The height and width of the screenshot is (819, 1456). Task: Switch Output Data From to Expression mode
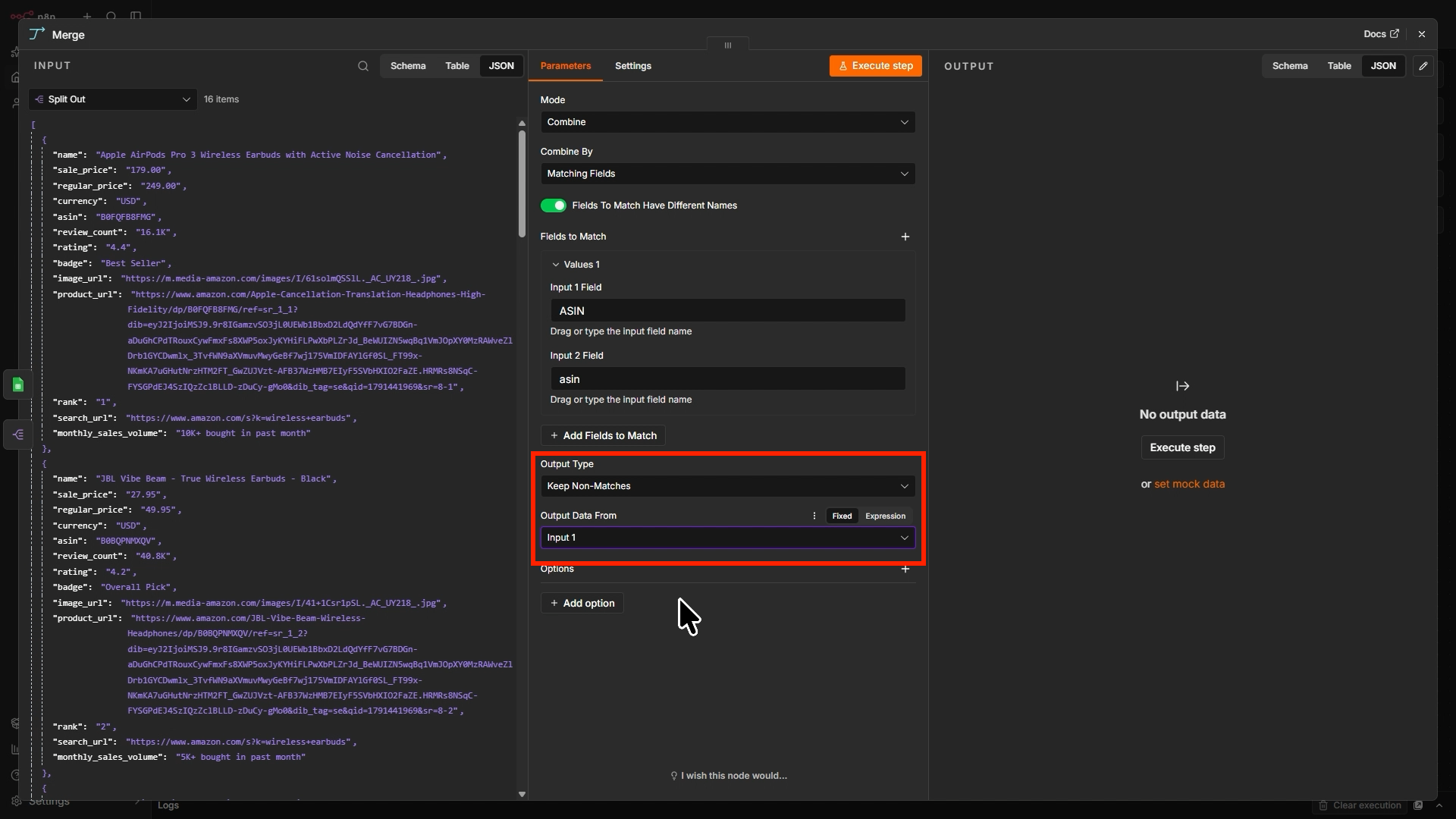885,516
